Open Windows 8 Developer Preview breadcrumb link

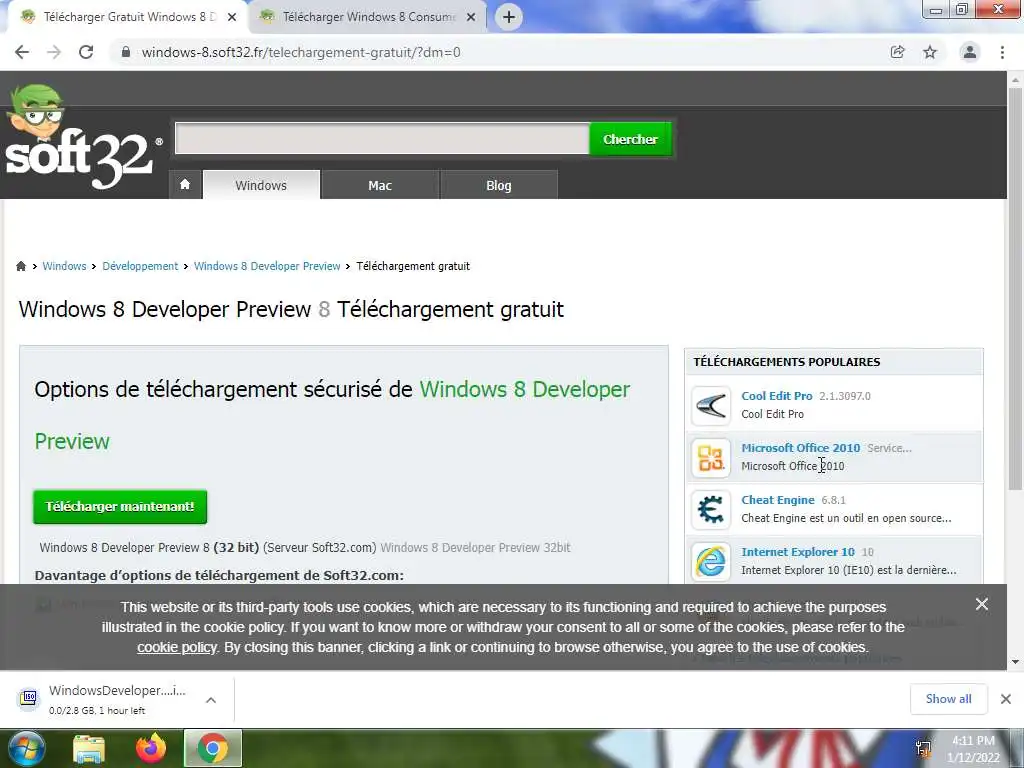[267, 266]
